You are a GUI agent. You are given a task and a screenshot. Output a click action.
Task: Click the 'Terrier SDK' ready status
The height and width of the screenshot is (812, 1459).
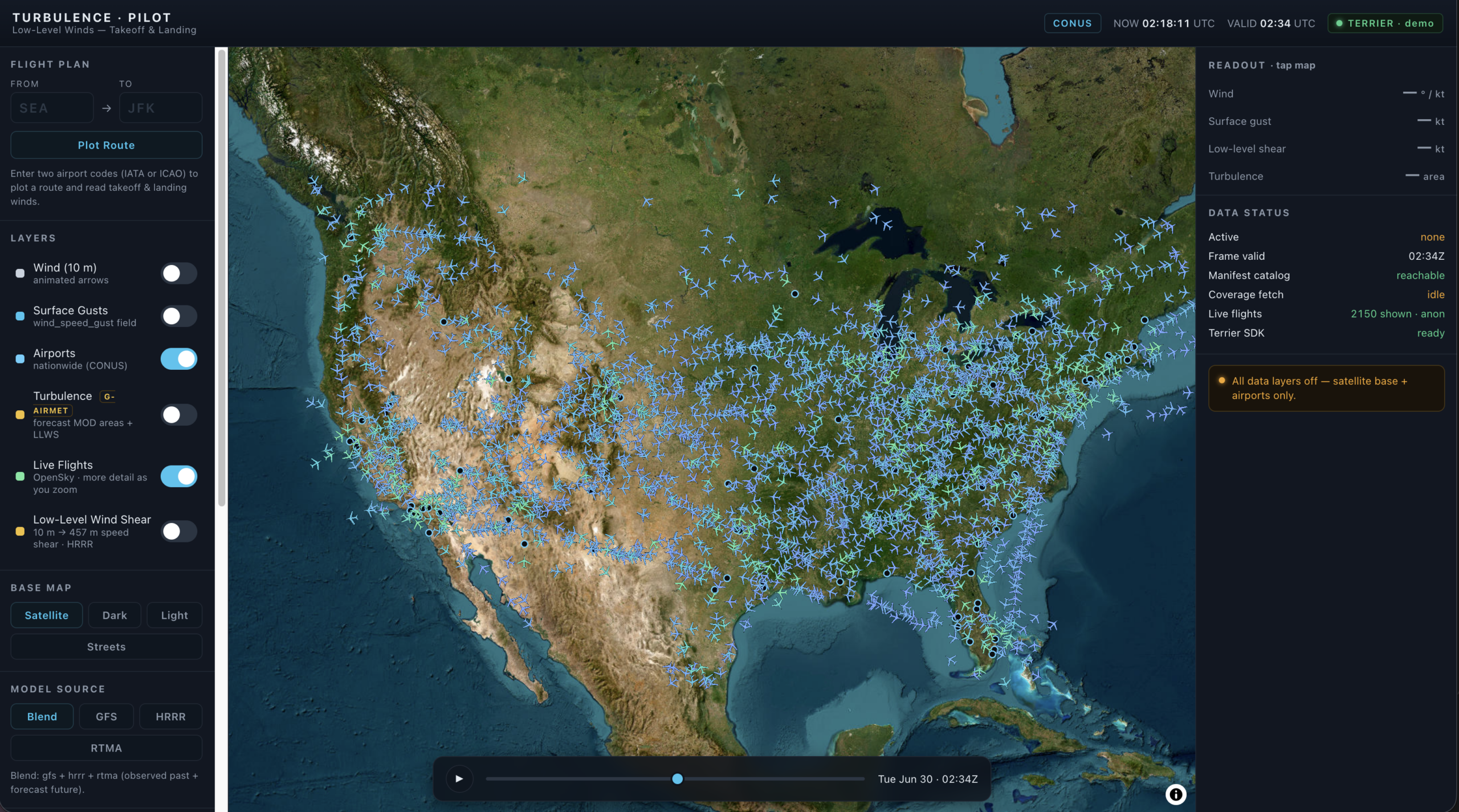tap(1431, 333)
